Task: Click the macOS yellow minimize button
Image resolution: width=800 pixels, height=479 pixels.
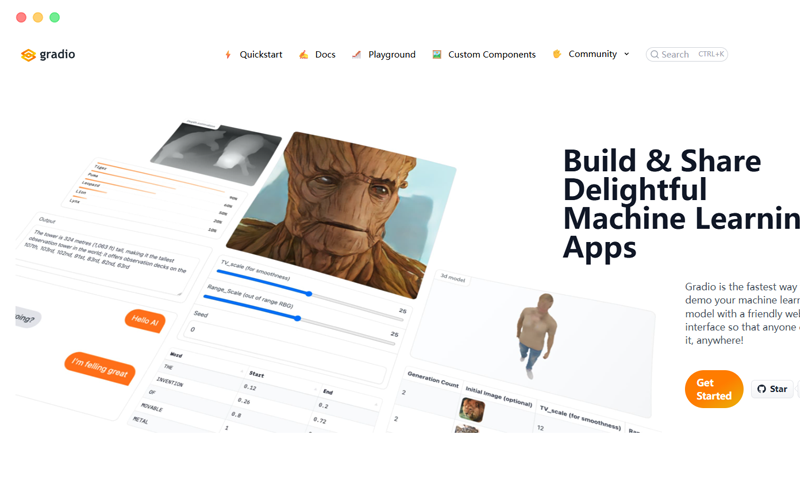Action: [38, 17]
